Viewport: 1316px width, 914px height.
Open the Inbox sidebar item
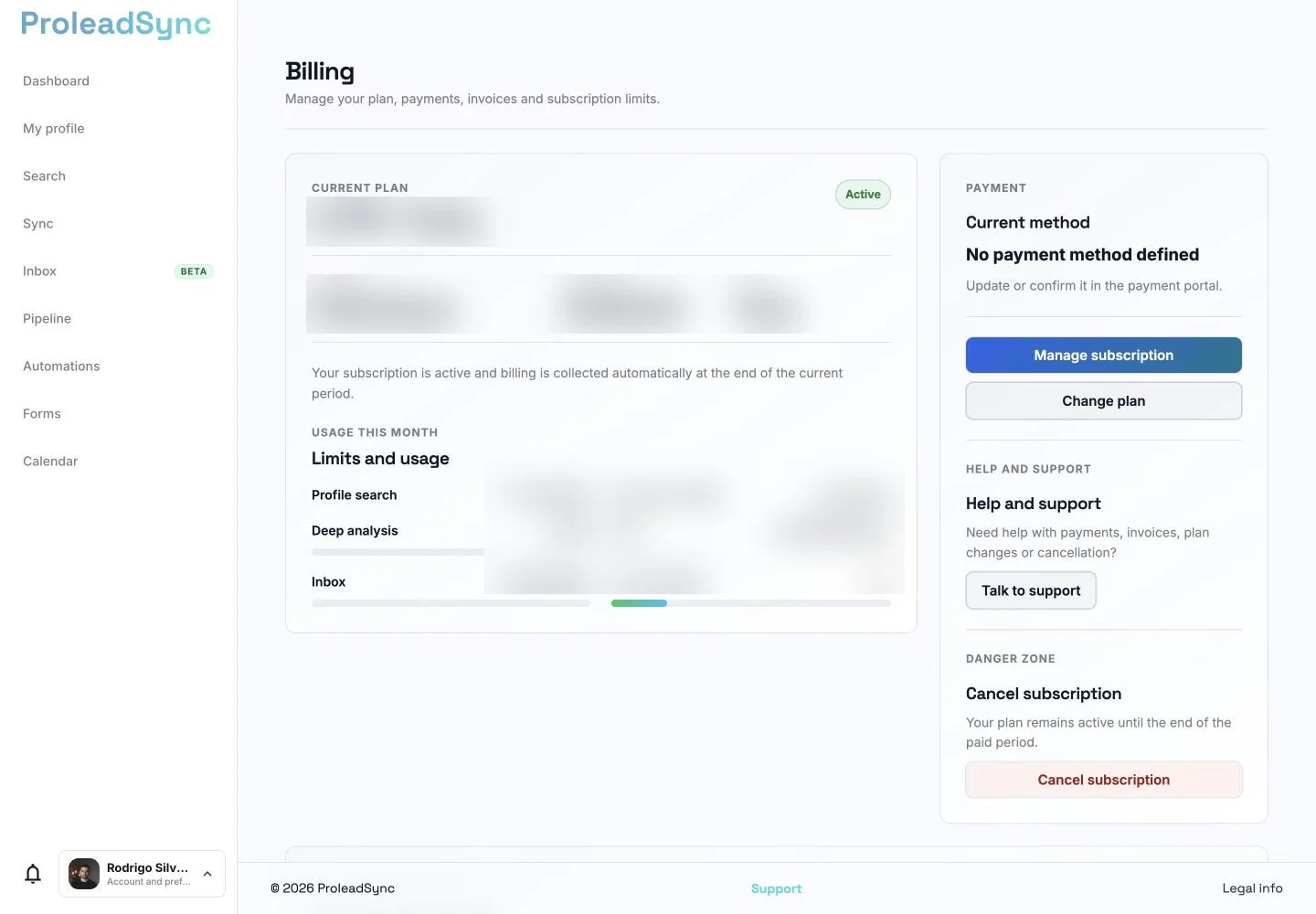tap(39, 271)
